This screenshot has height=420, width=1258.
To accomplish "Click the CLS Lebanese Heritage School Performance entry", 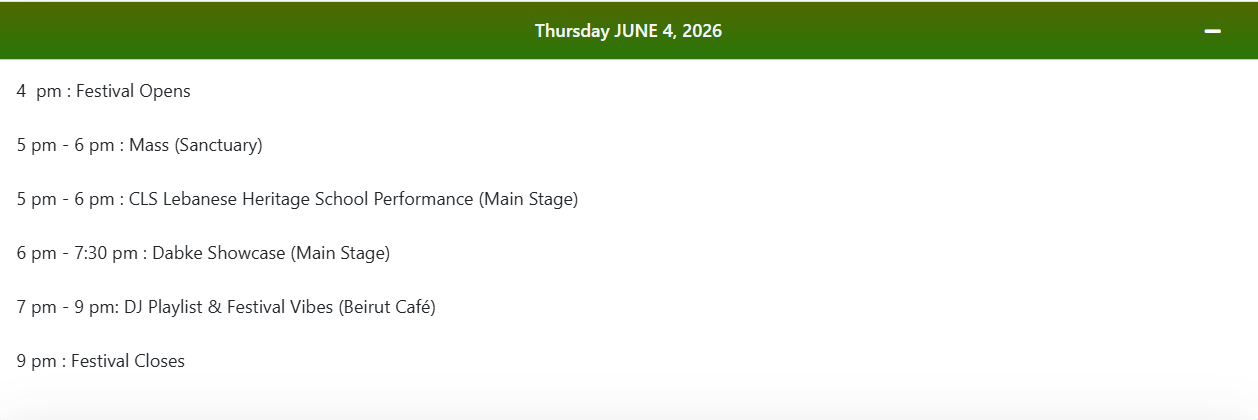I will [x=297, y=199].
